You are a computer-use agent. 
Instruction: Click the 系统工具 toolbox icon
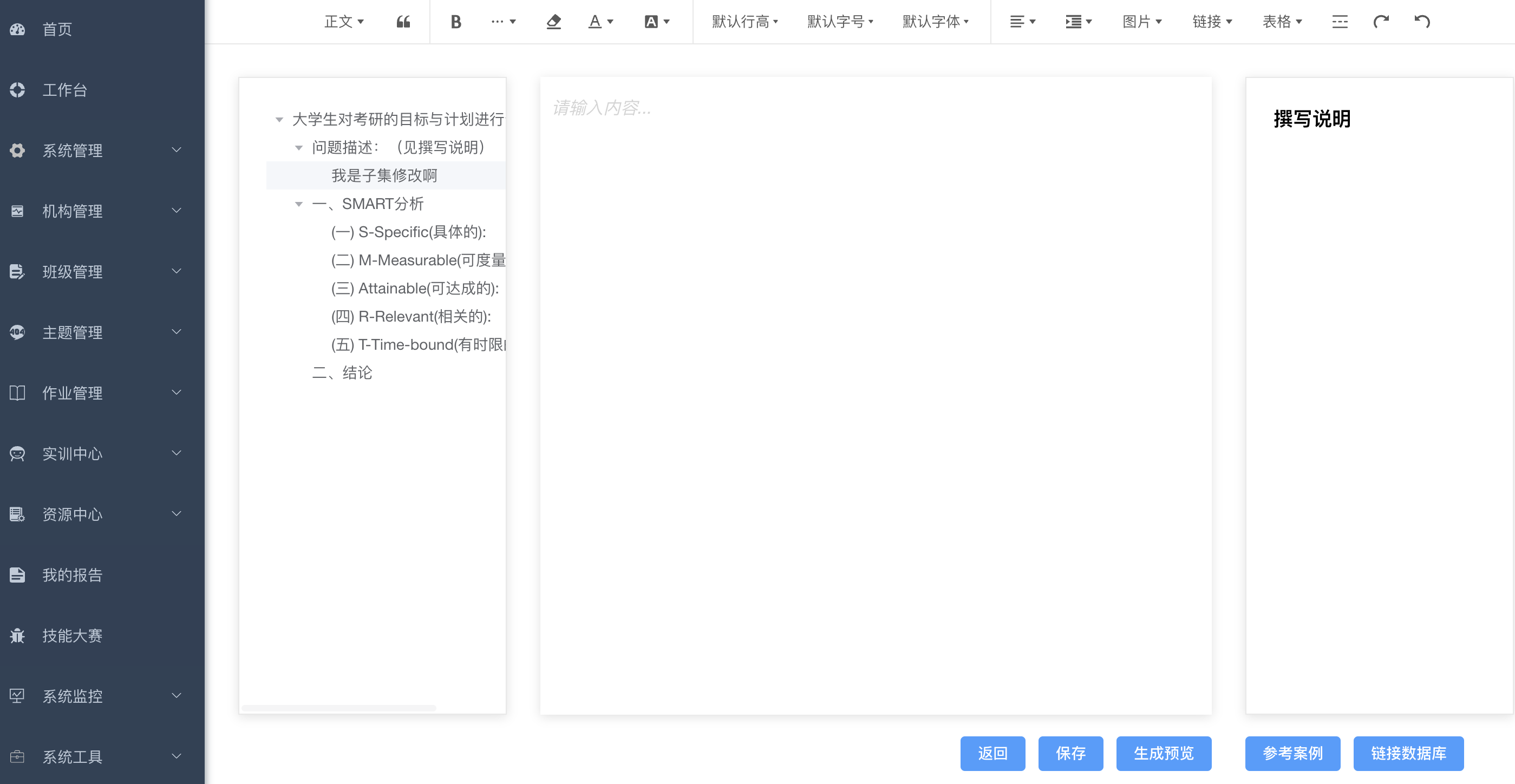point(17,756)
